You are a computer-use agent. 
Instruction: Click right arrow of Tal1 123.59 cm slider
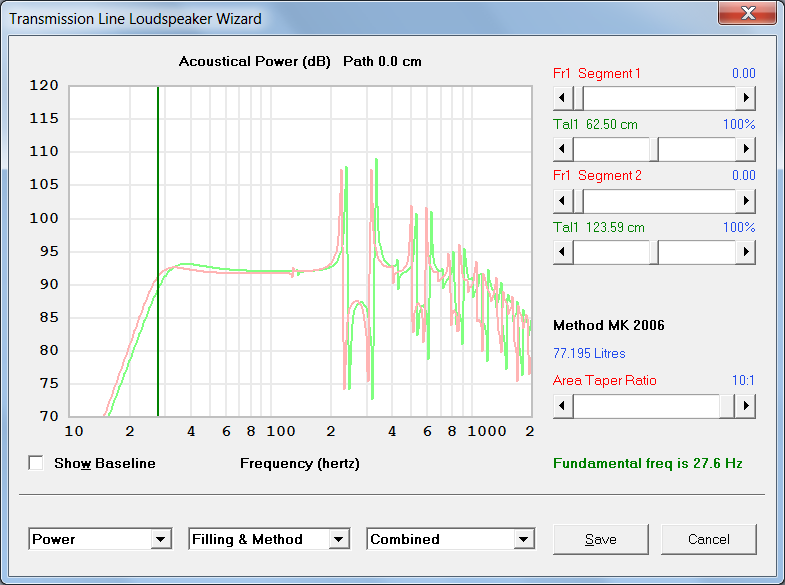coord(745,252)
